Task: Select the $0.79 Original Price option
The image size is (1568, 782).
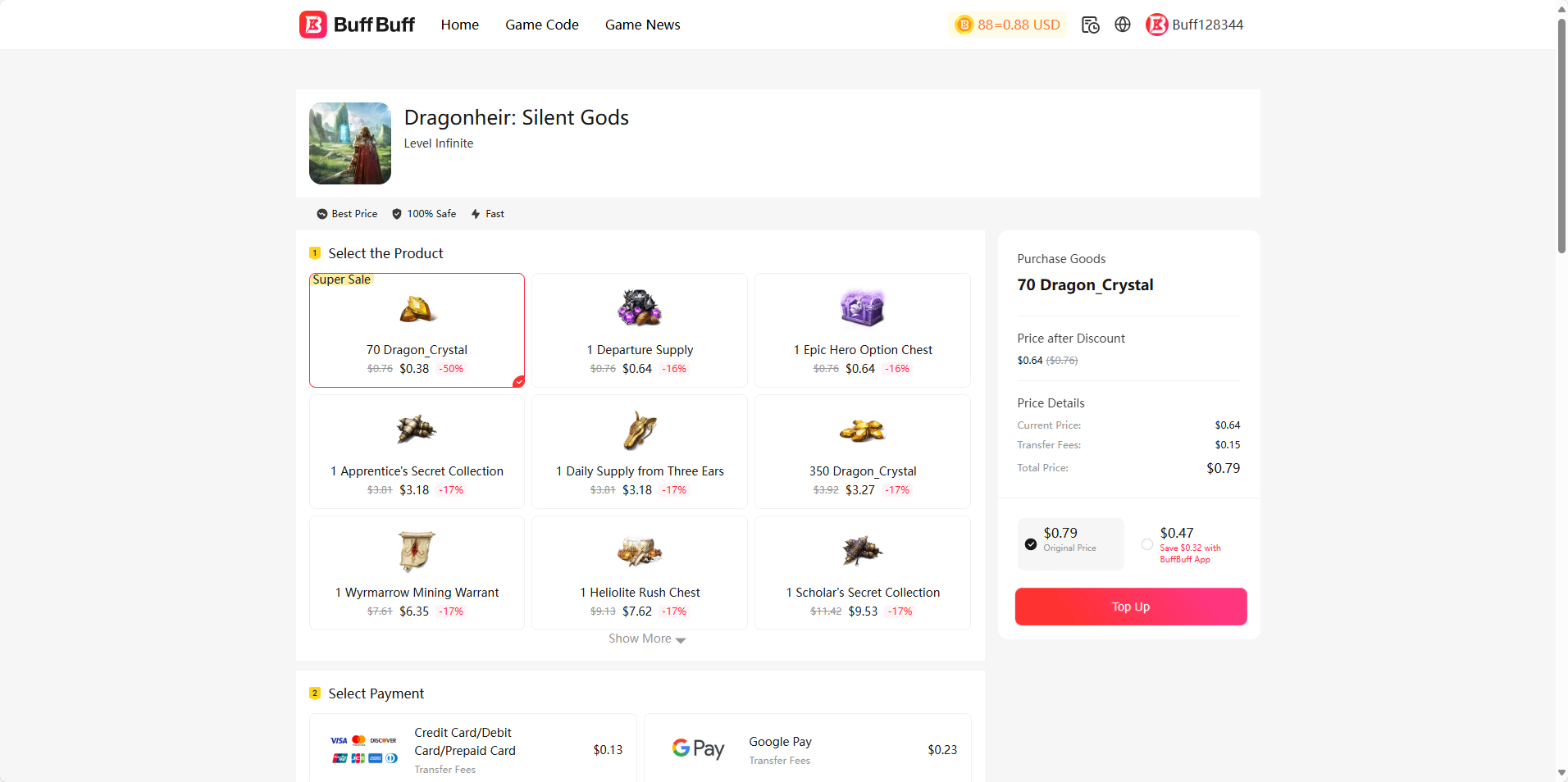Action: coord(1031,544)
